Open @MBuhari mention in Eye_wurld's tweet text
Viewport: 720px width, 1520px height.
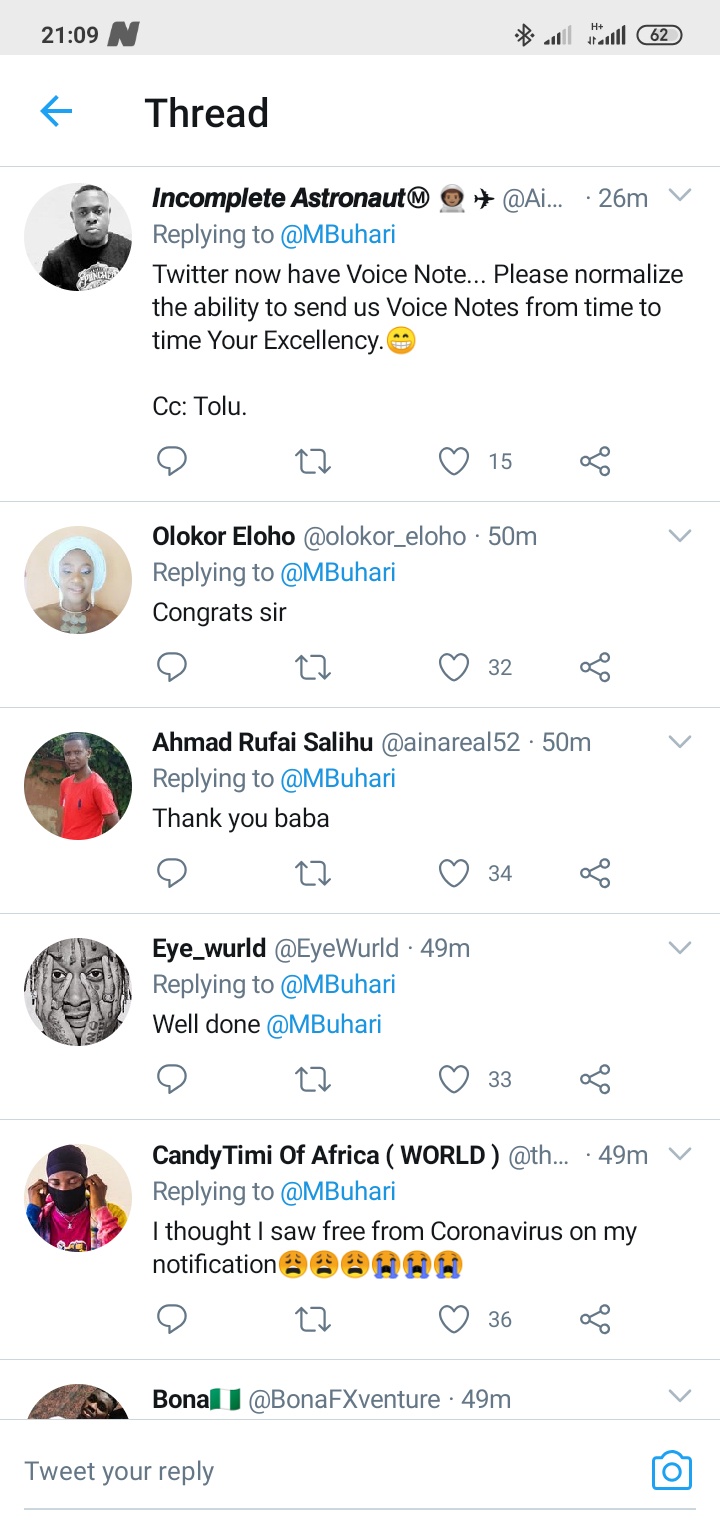tap(324, 1024)
